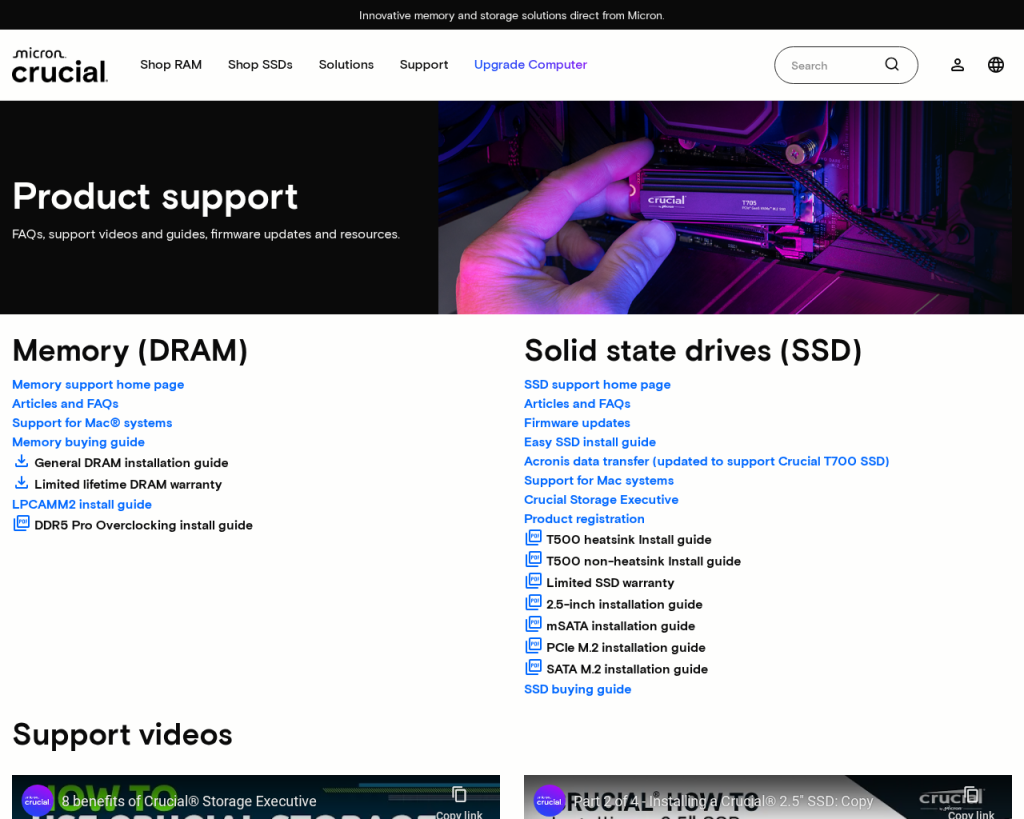Click PDF icon beside mSATA installation guide
Viewport: 1024px width, 819px height.
[x=534, y=624]
